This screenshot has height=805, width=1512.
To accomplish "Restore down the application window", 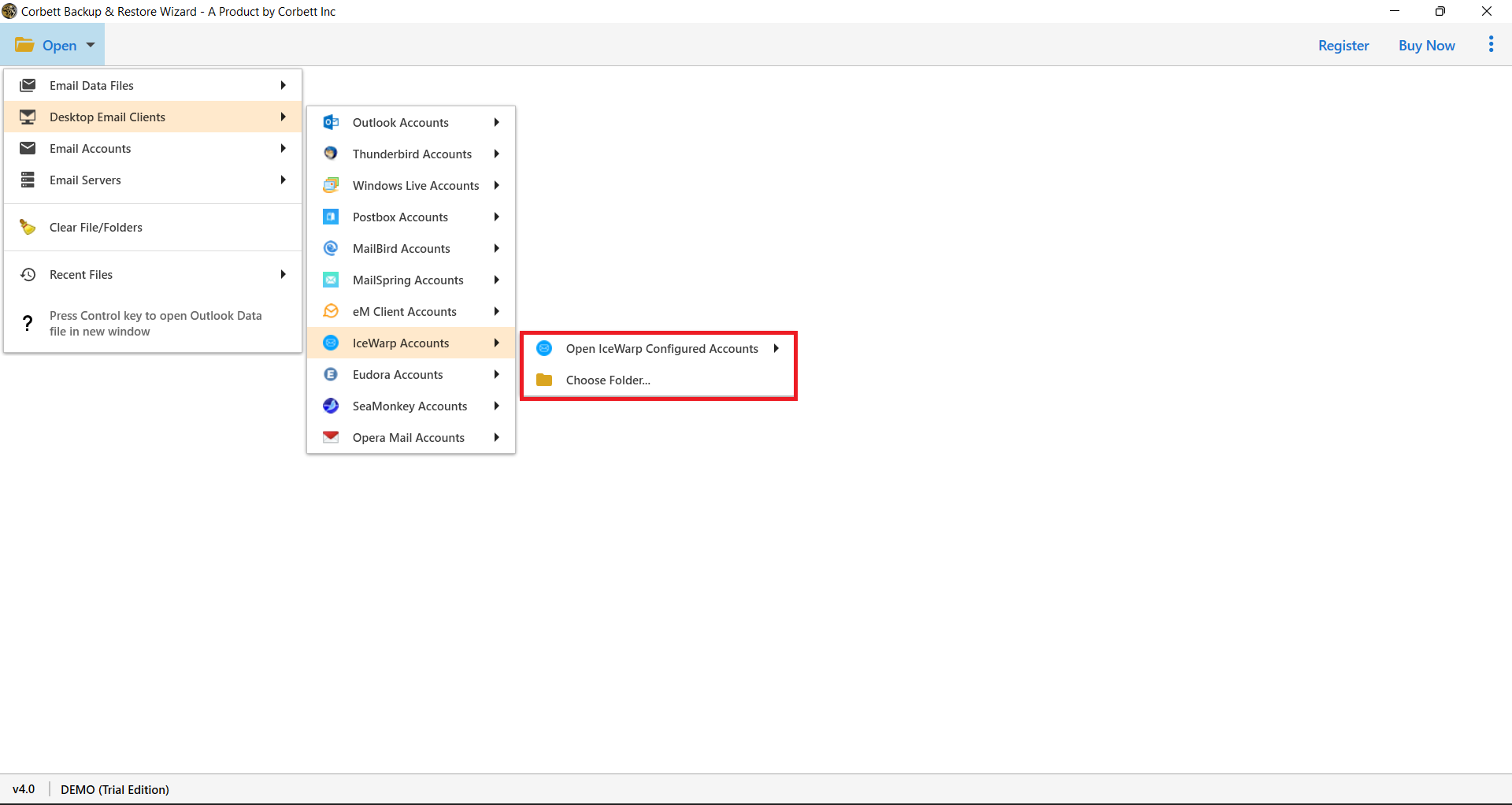I will [1440, 11].
